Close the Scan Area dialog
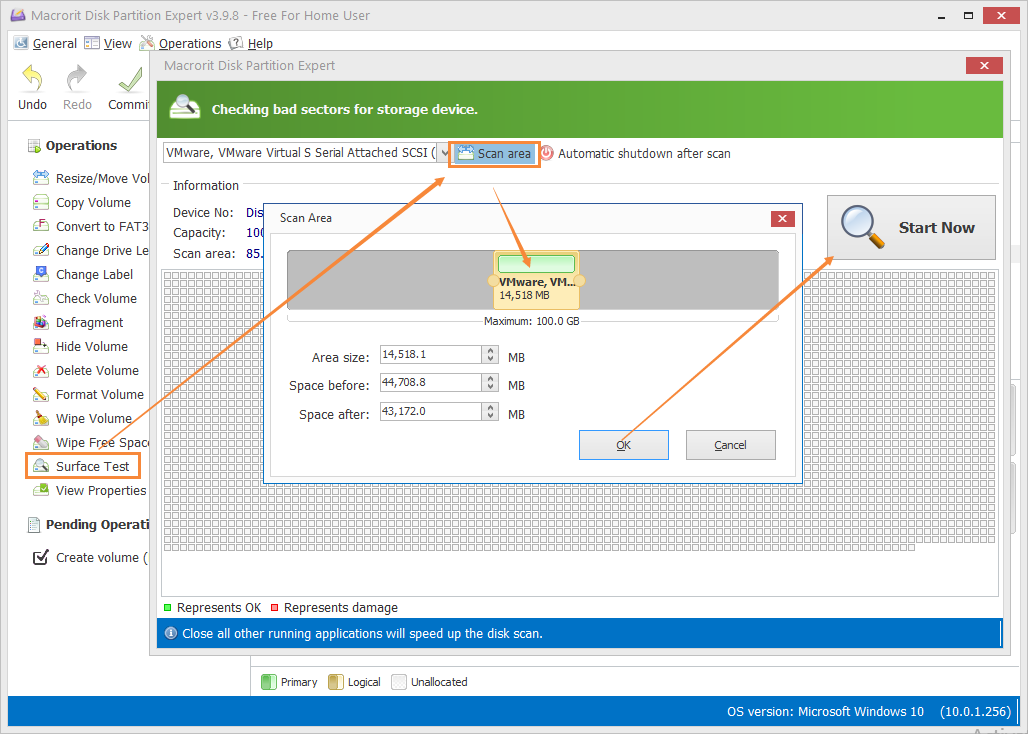This screenshot has height=734, width=1028. point(783,219)
